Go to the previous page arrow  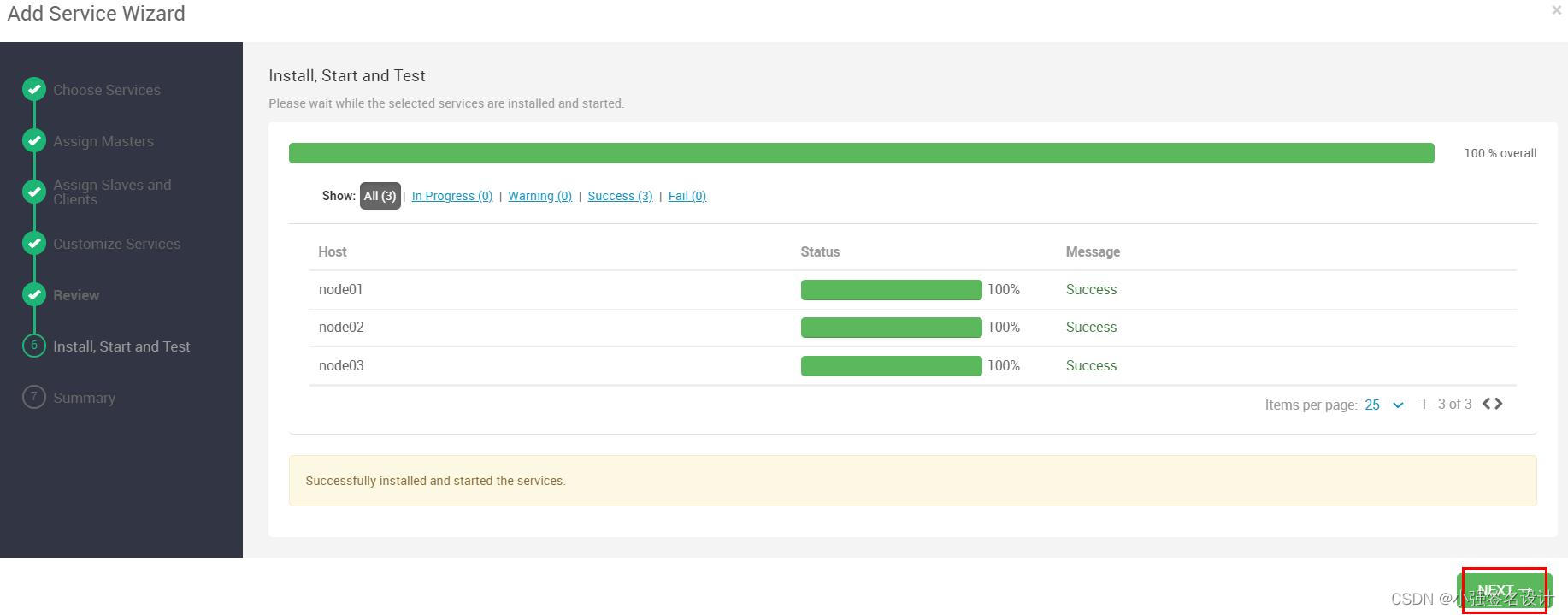[x=1488, y=404]
